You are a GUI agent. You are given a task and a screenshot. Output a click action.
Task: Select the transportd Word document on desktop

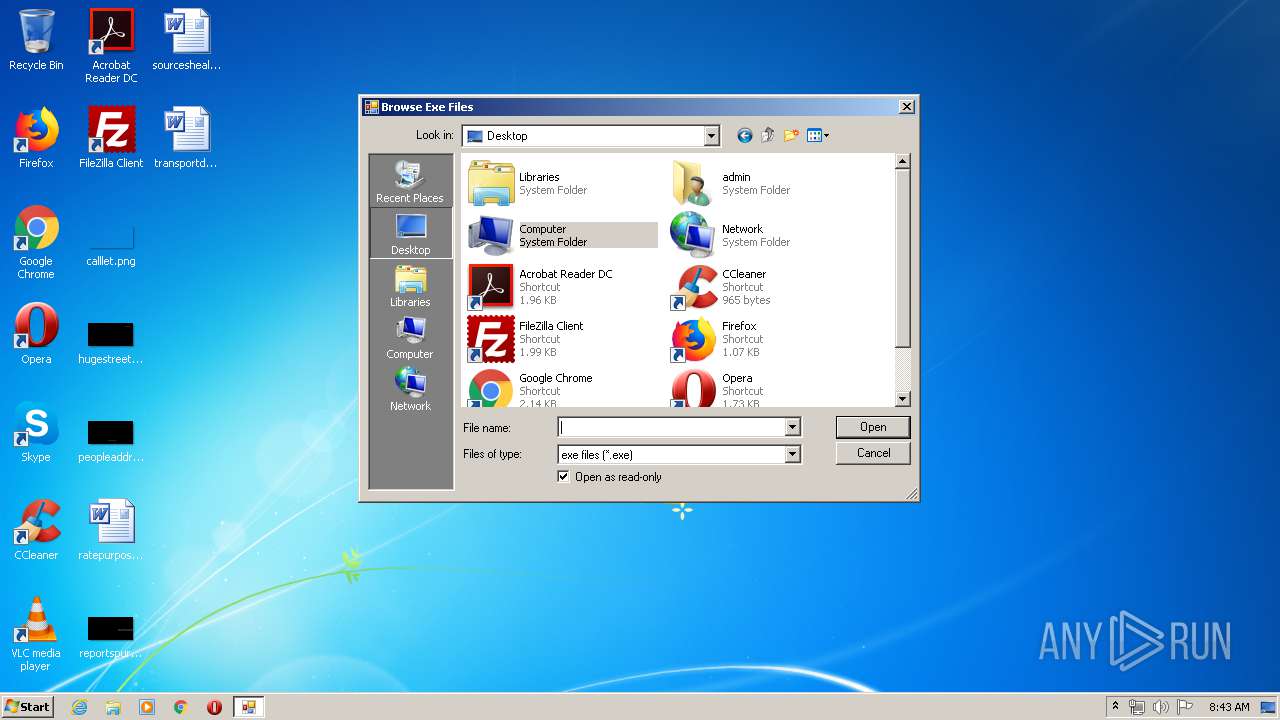click(x=186, y=138)
